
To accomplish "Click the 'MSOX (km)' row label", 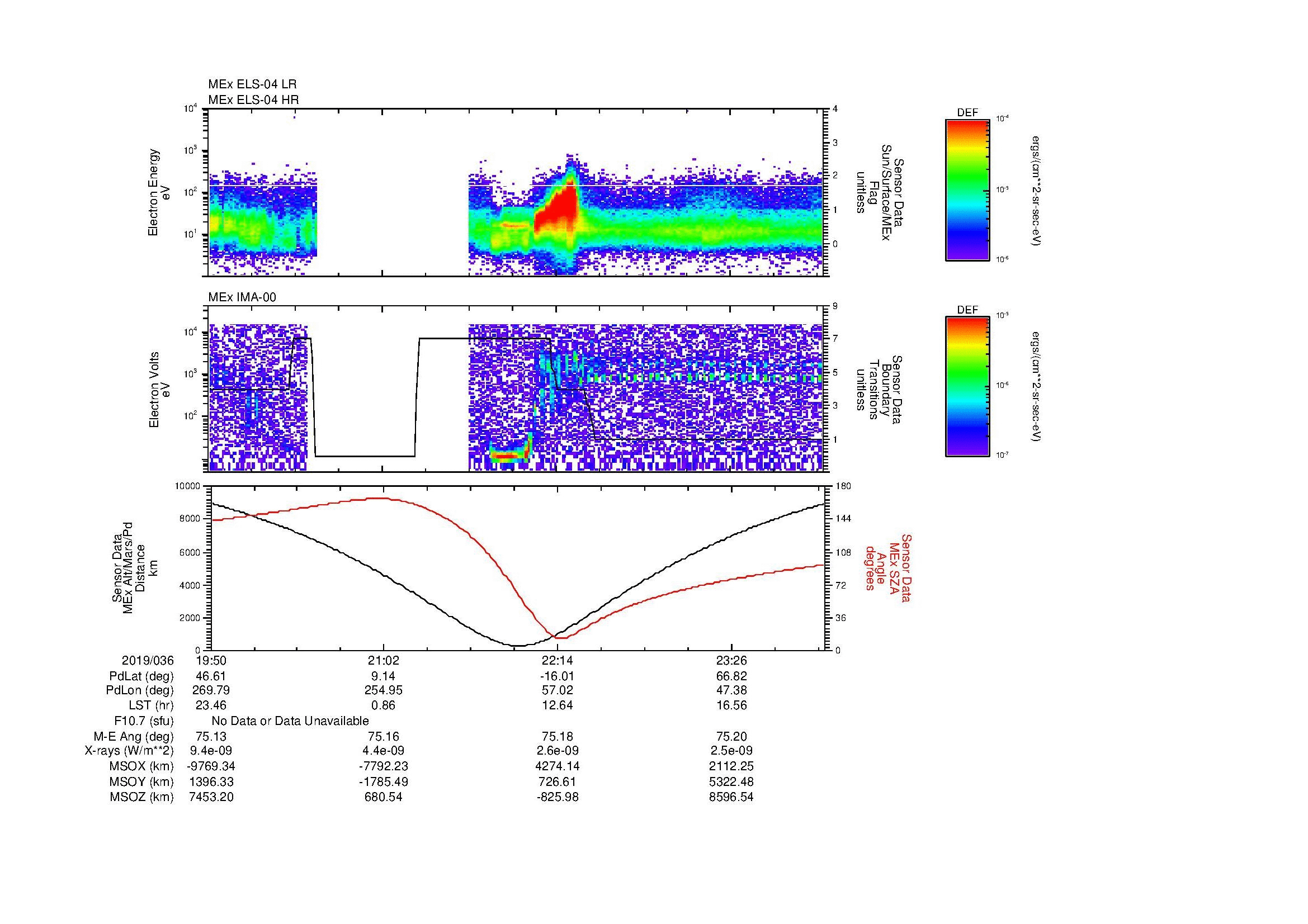I will click(x=142, y=766).
